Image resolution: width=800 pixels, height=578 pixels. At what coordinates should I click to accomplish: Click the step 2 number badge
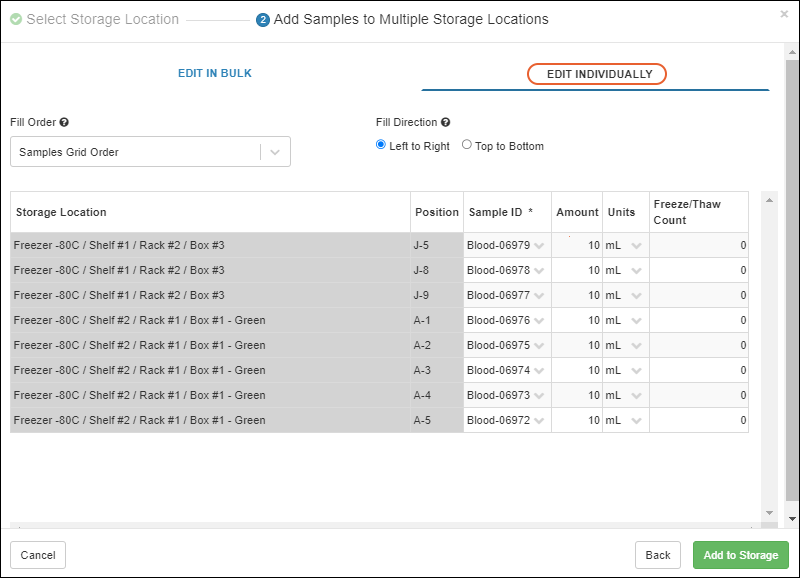[x=263, y=20]
